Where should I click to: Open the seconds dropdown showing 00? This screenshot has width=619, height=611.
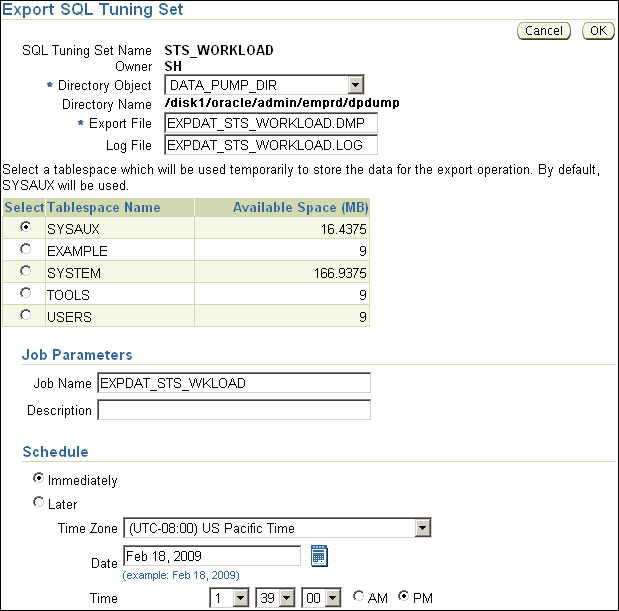click(x=323, y=598)
